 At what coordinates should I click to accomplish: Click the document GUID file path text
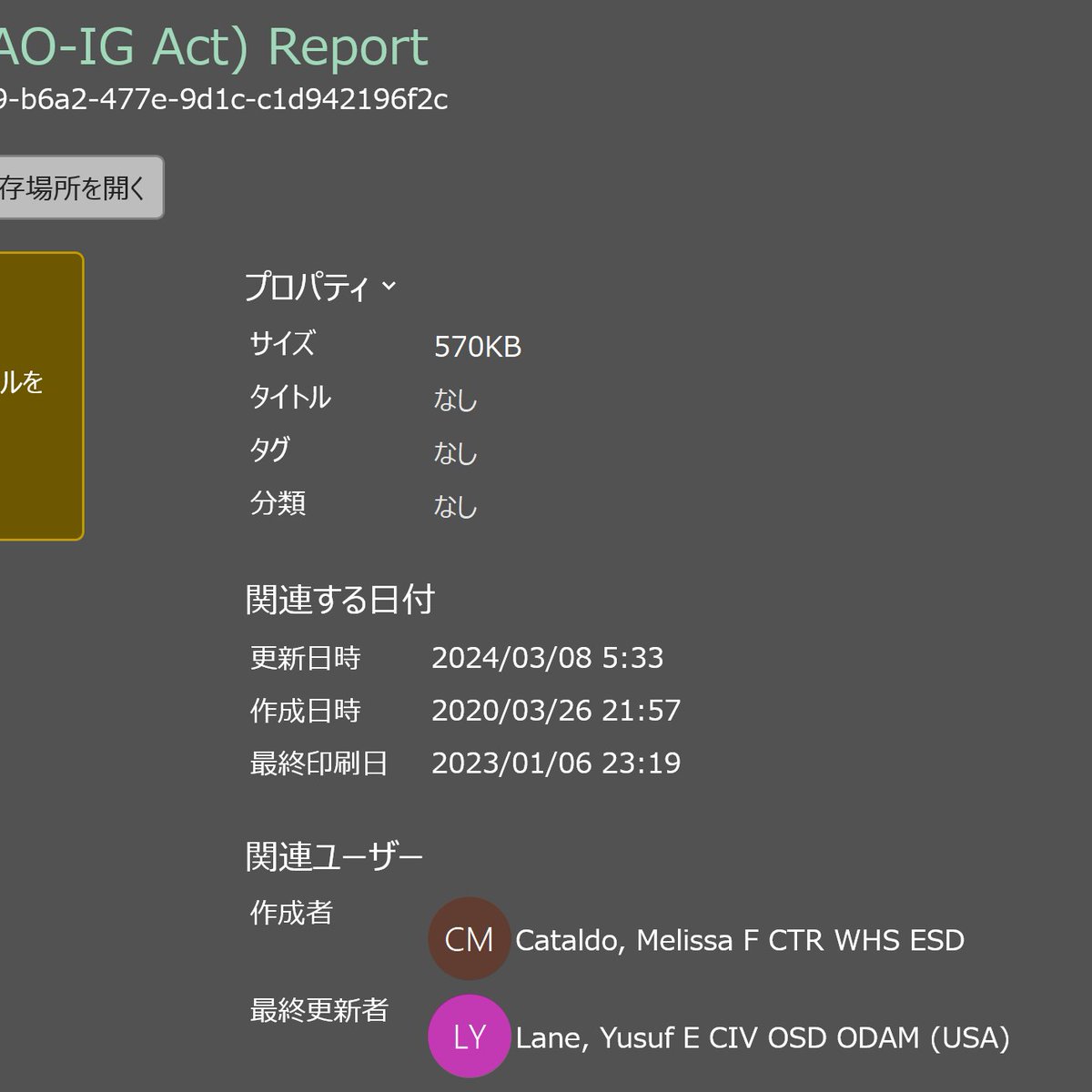(x=223, y=102)
